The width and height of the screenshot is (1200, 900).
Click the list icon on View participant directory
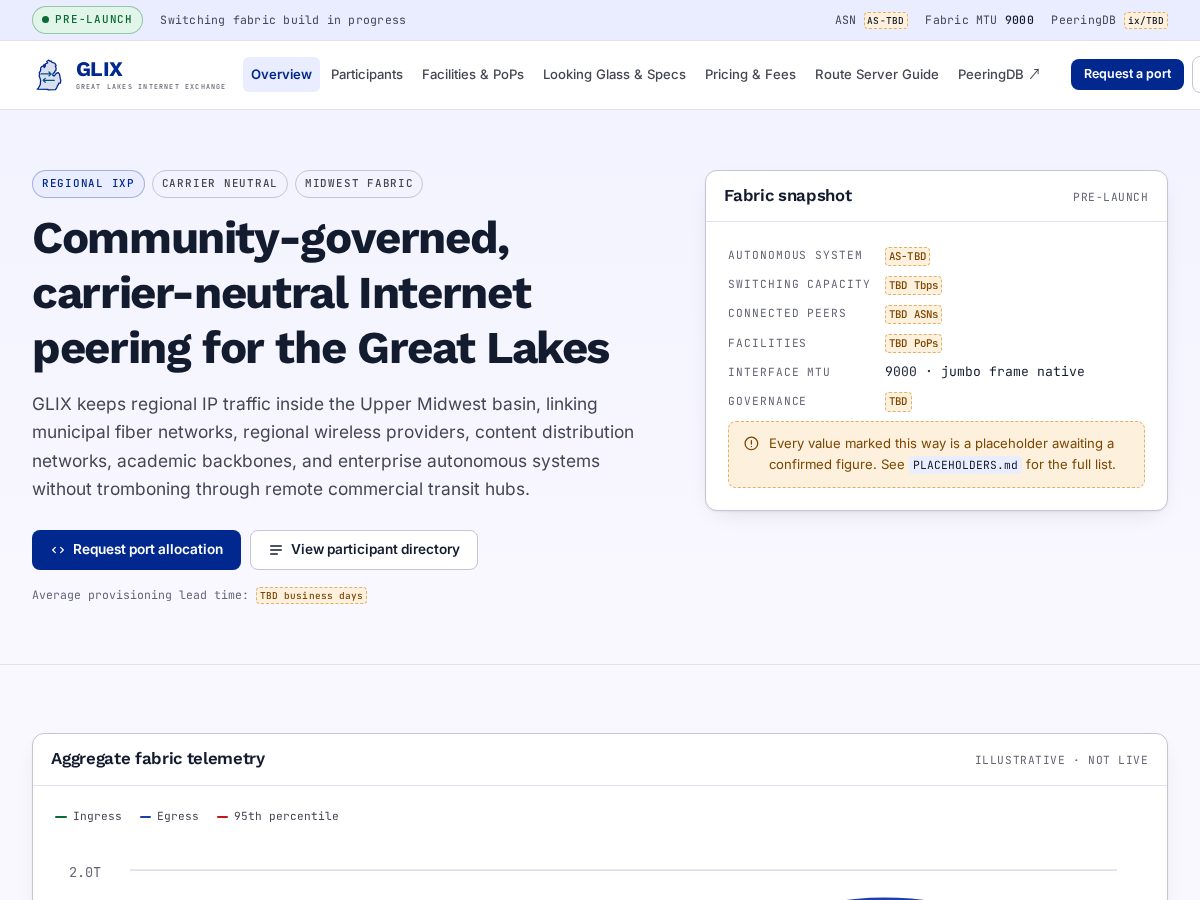[x=276, y=550]
